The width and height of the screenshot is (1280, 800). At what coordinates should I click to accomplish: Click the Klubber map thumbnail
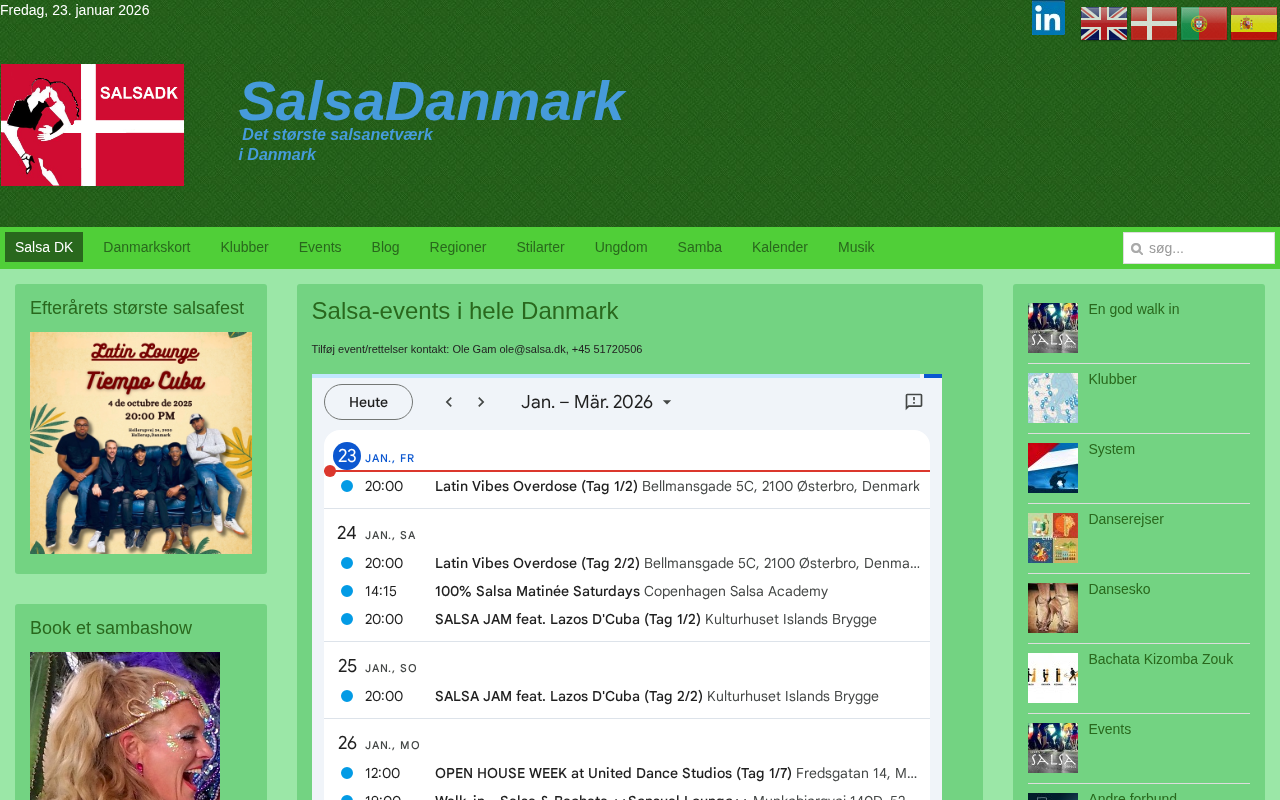pos(1053,398)
